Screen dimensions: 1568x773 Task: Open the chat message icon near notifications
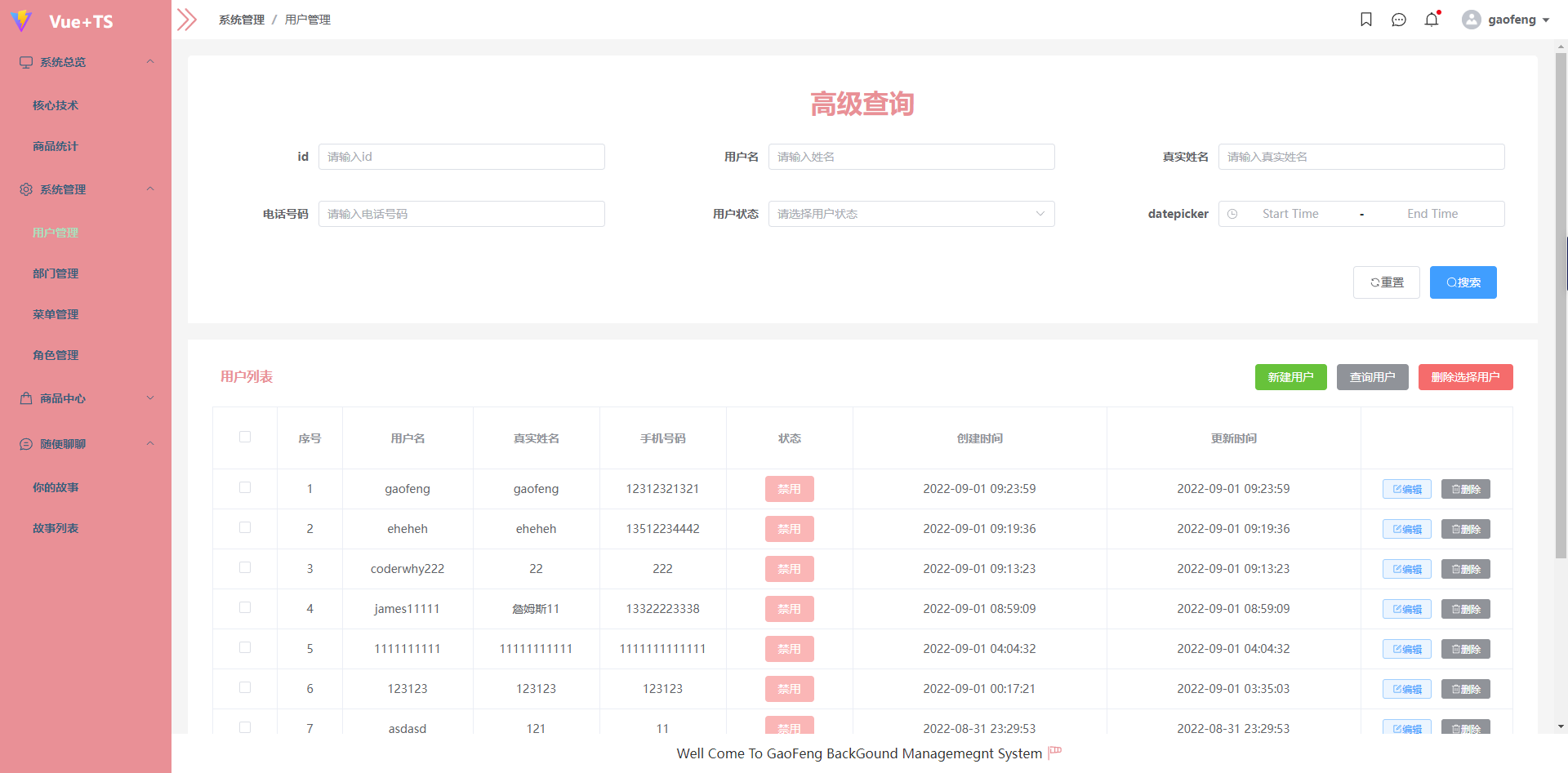click(x=1399, y=19)
